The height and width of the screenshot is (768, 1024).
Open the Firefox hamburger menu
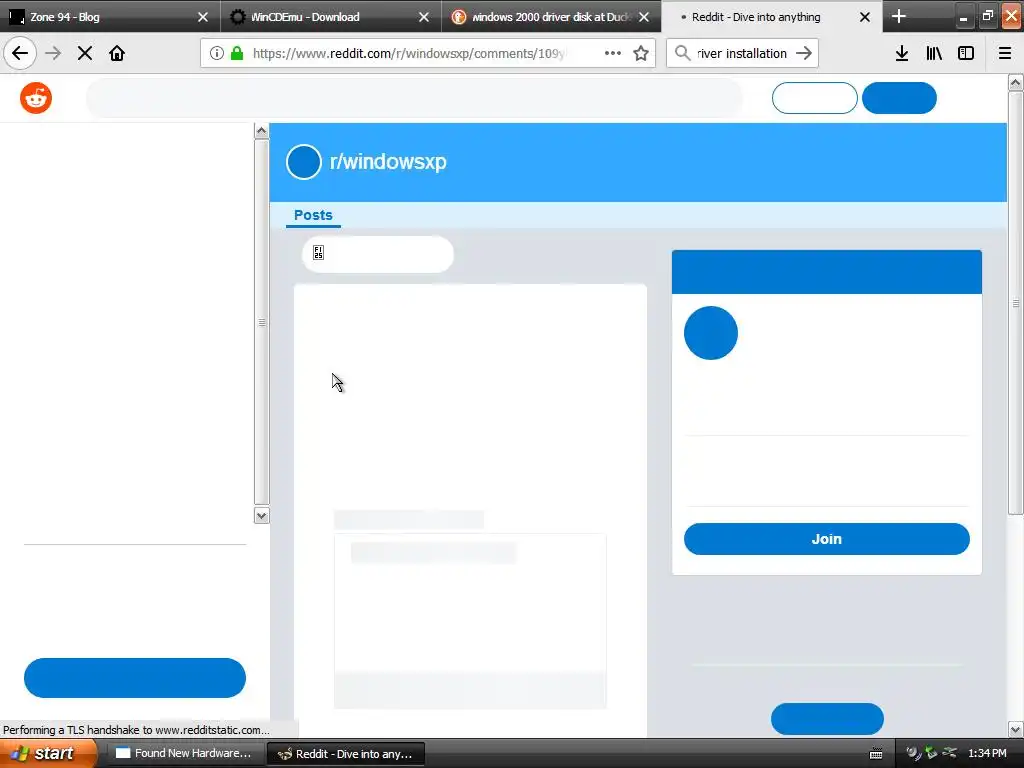point(1005,53)
